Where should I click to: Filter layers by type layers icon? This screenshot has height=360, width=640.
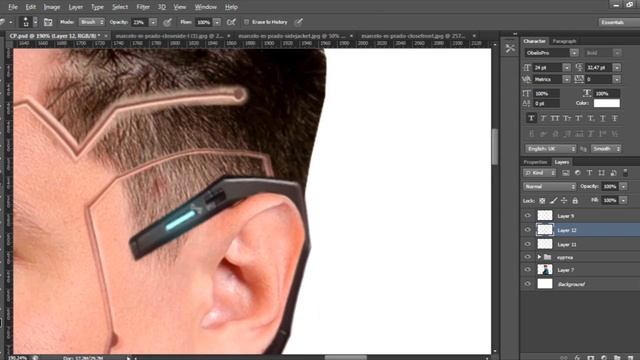(x=589, y=173)
